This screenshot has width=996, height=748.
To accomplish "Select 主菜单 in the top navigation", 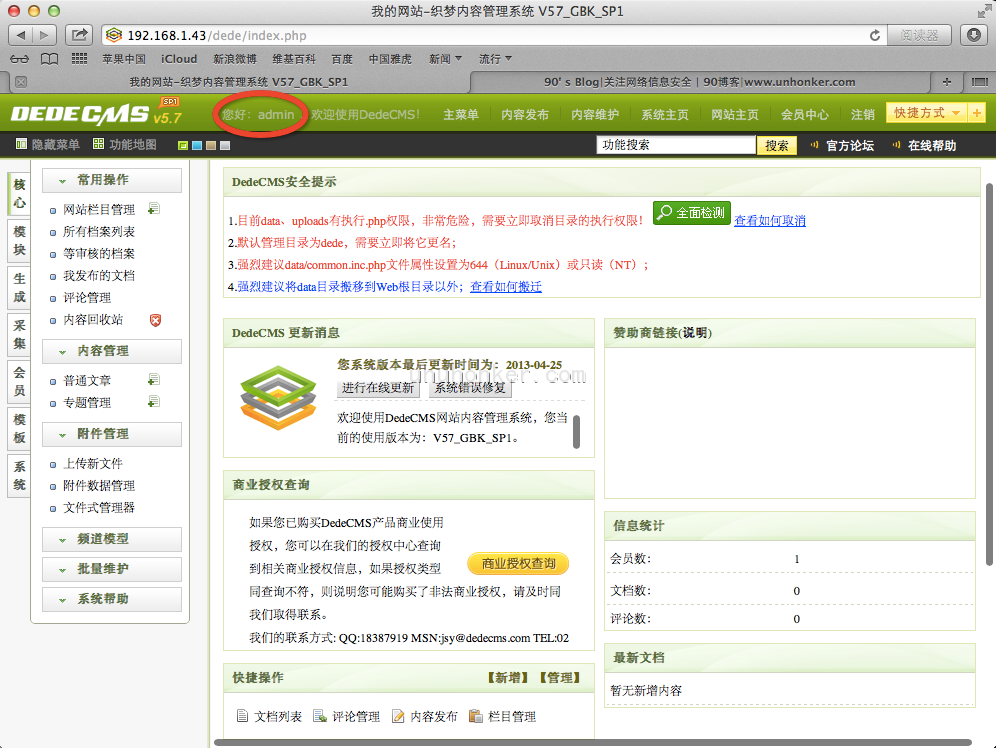I will pyautogui.click(x=461, y=115).
